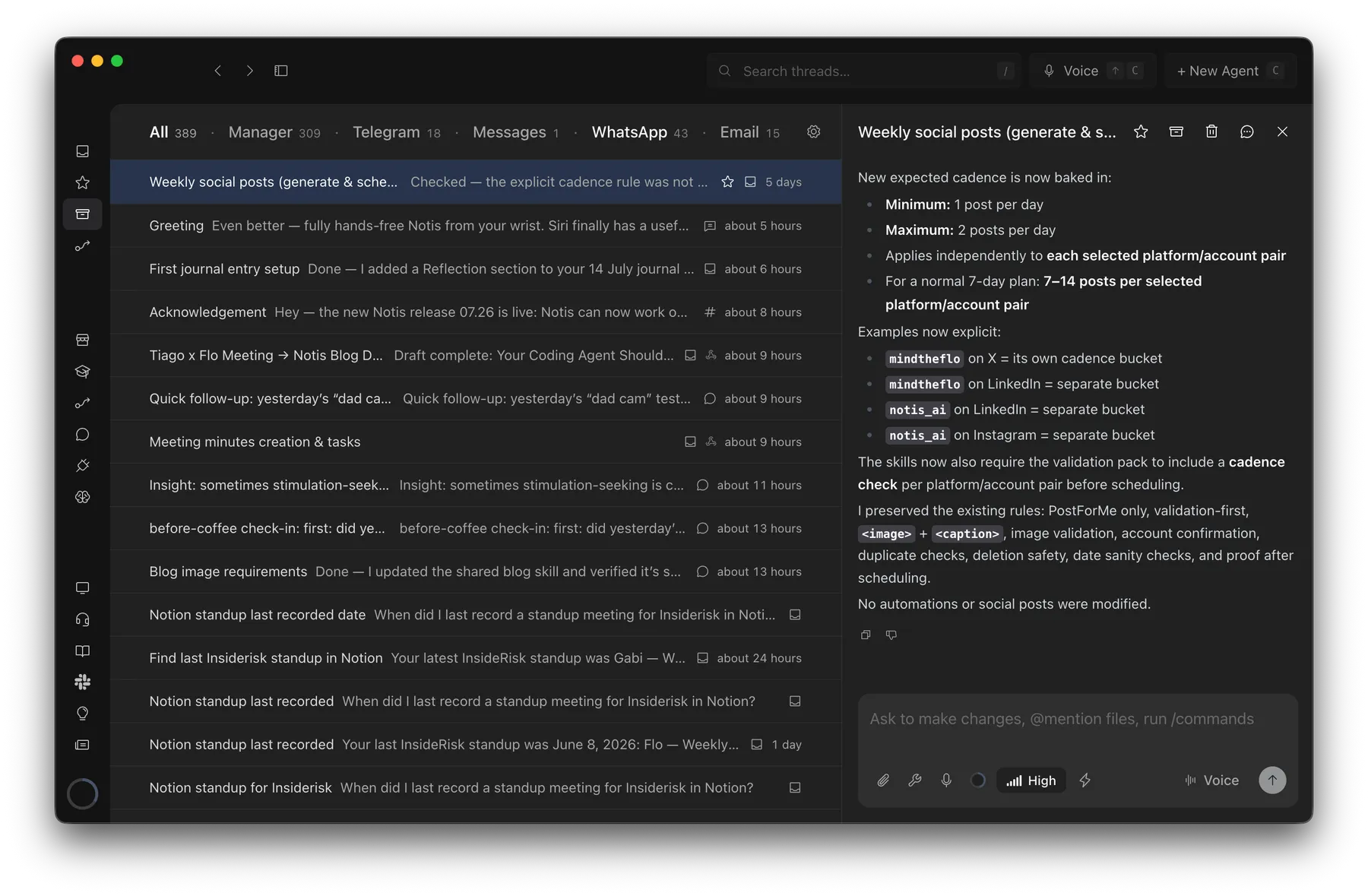Go back with the left chevron
This screenshot has height=896, width=1368.
[218, 71]
